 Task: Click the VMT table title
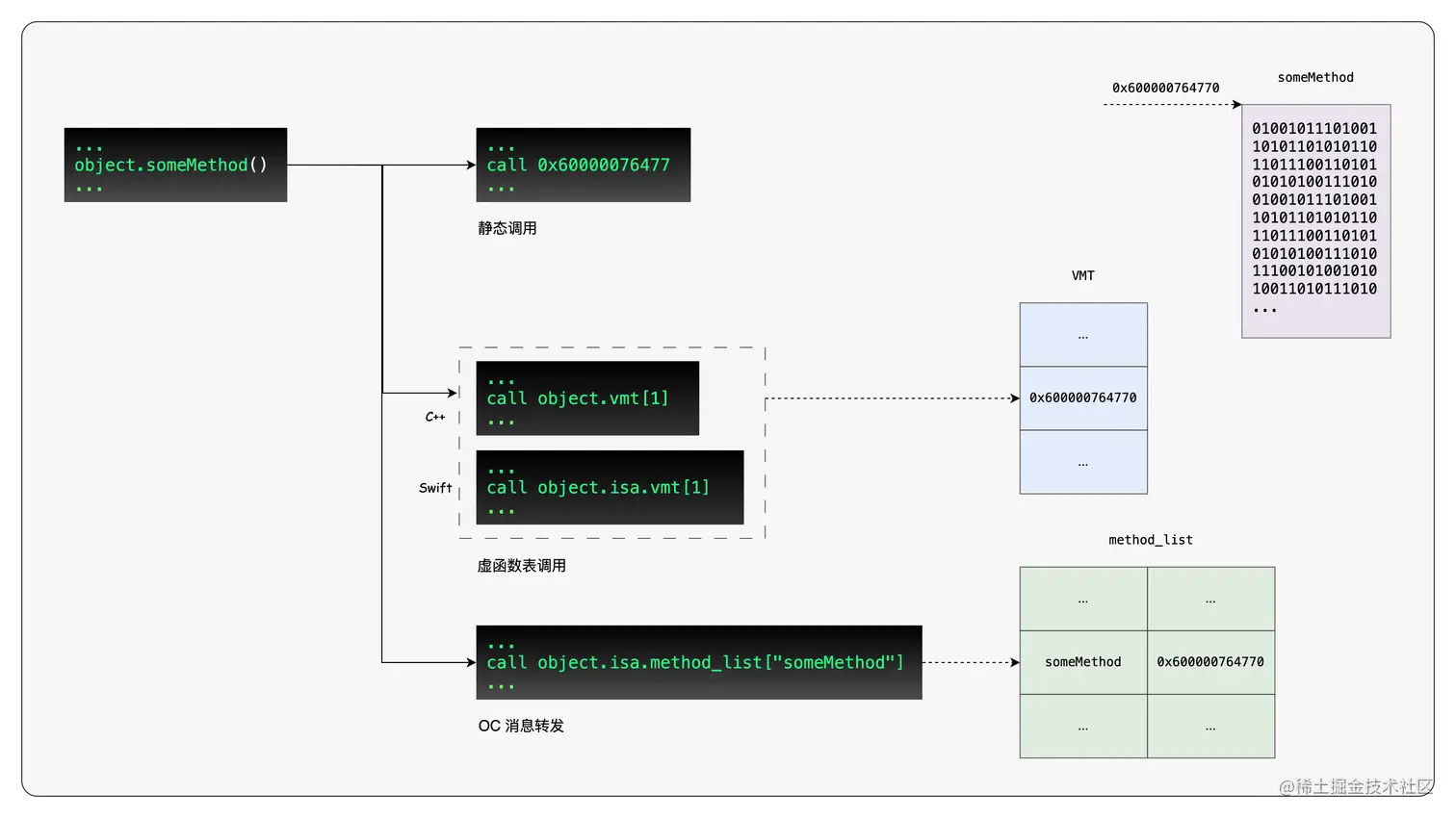click(1083, 275)
